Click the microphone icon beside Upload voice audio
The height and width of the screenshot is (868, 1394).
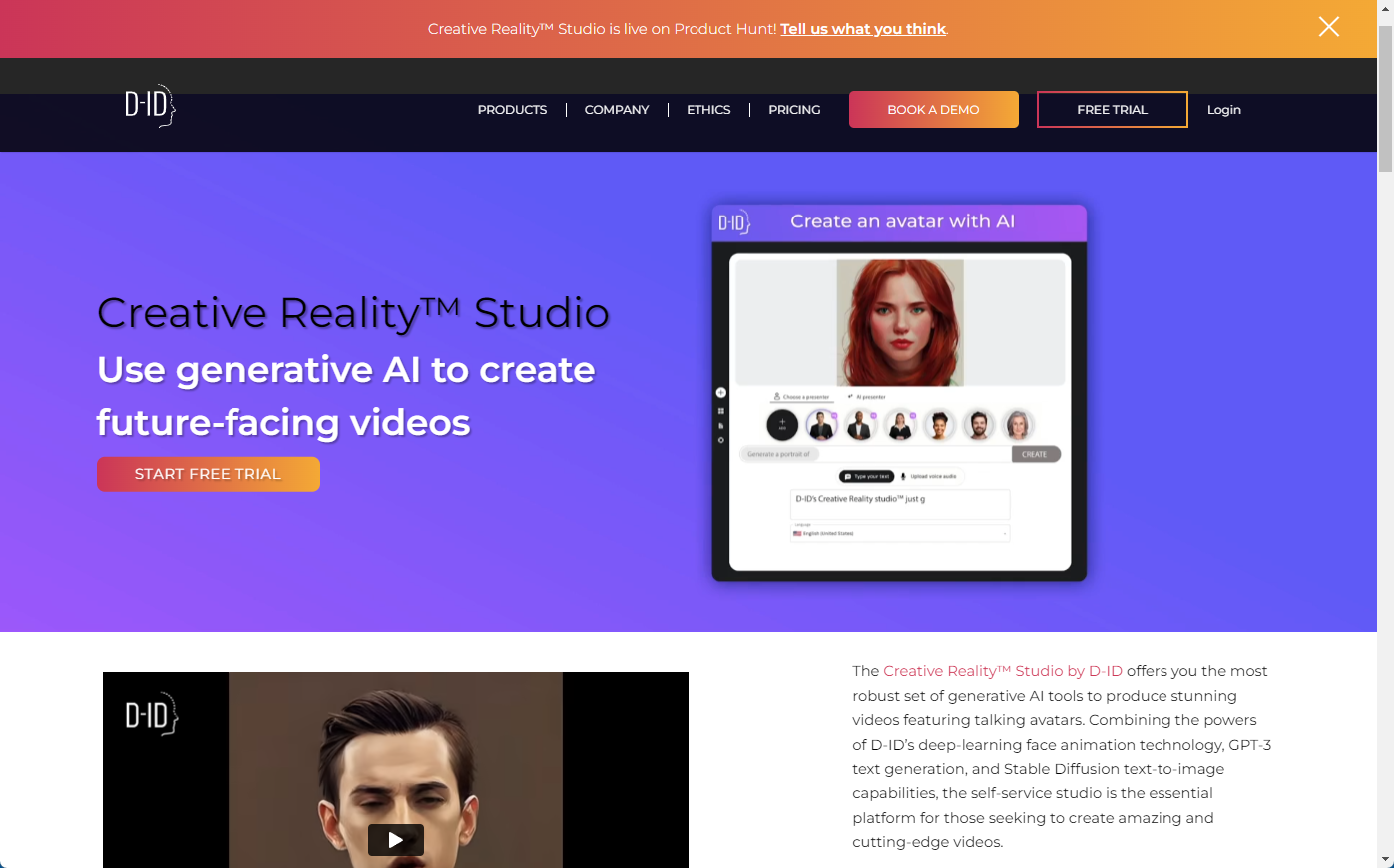tap(902, 476)
